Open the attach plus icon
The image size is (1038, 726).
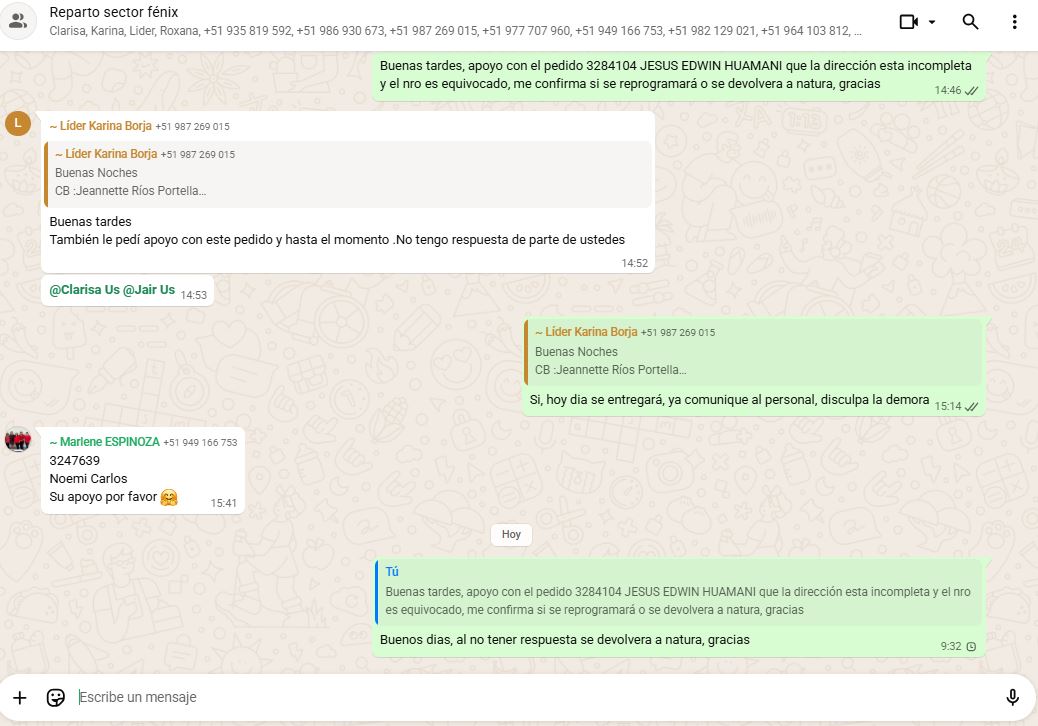pos(20,697)
